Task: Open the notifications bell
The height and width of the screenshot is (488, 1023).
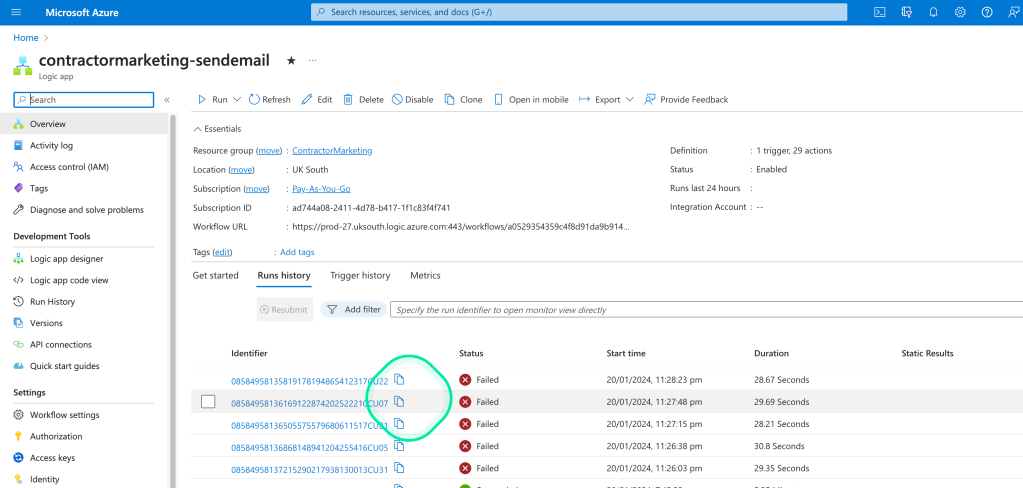Action: point(934,12)
